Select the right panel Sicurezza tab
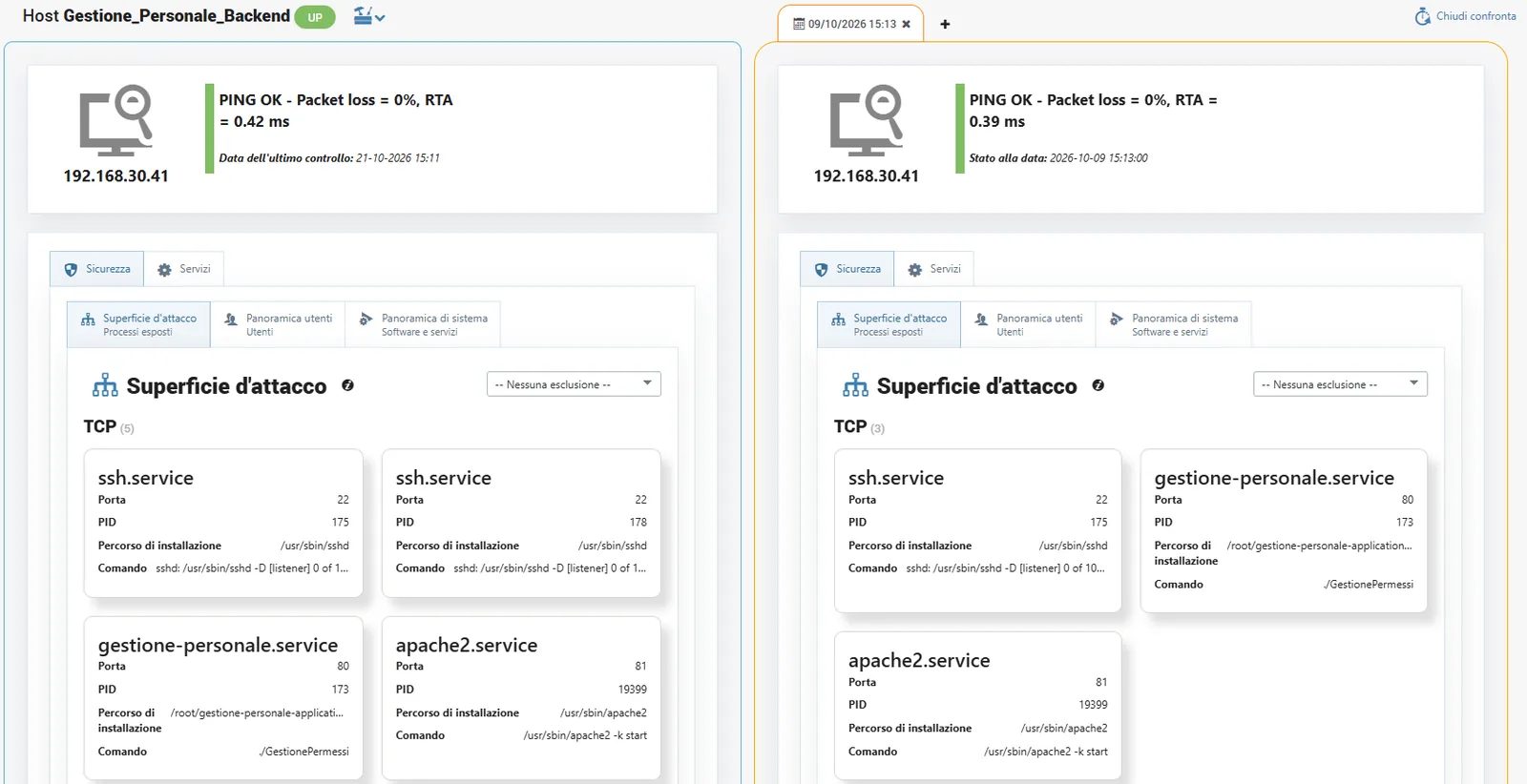The image size is (1527, 784). pos(847,269)
